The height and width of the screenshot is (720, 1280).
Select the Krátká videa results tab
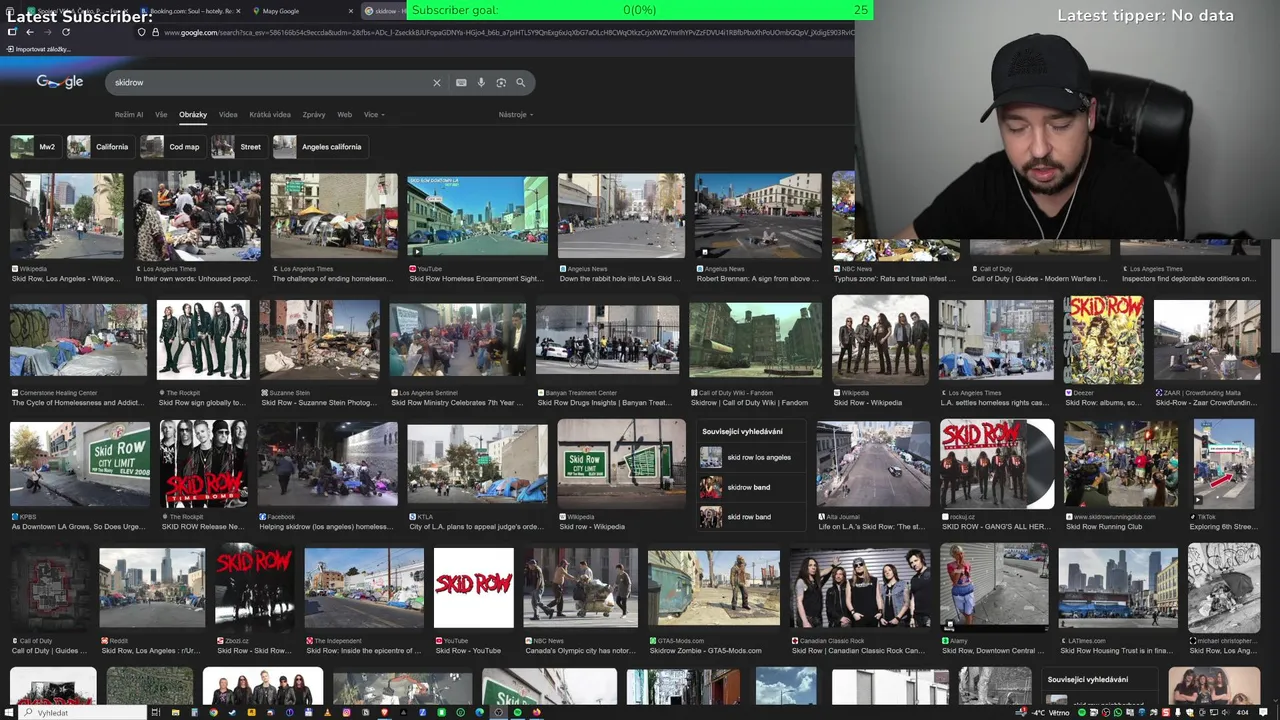tap(270, 114)
